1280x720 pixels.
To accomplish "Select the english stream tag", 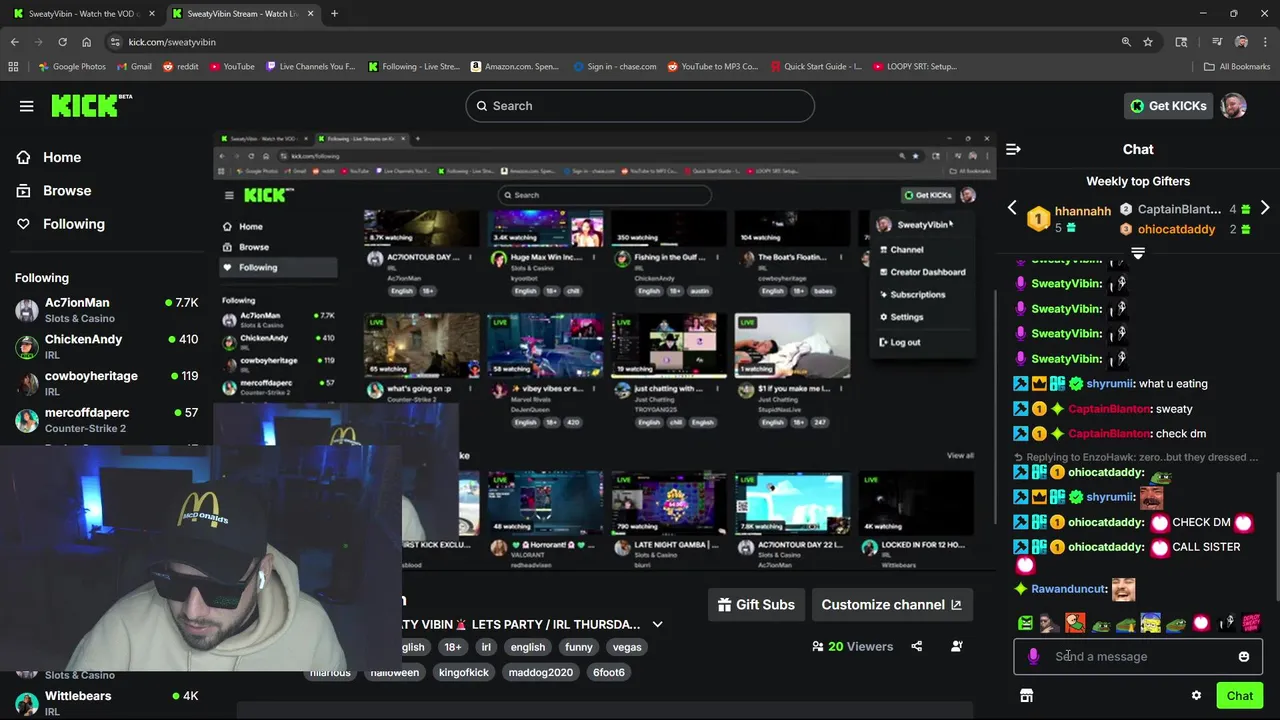I will click(528, 647).
